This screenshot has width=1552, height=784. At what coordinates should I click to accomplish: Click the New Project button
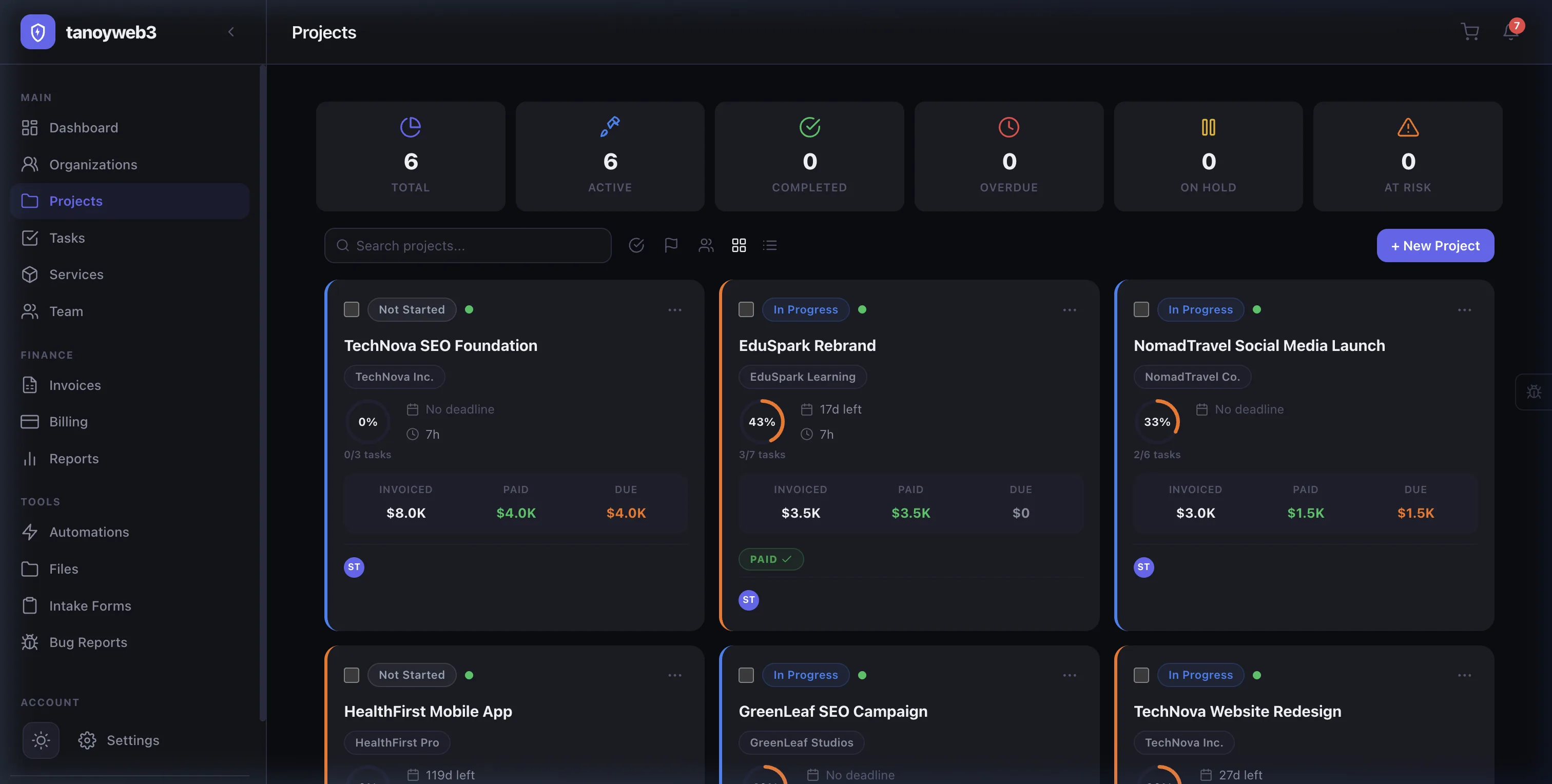[1435, 245]
